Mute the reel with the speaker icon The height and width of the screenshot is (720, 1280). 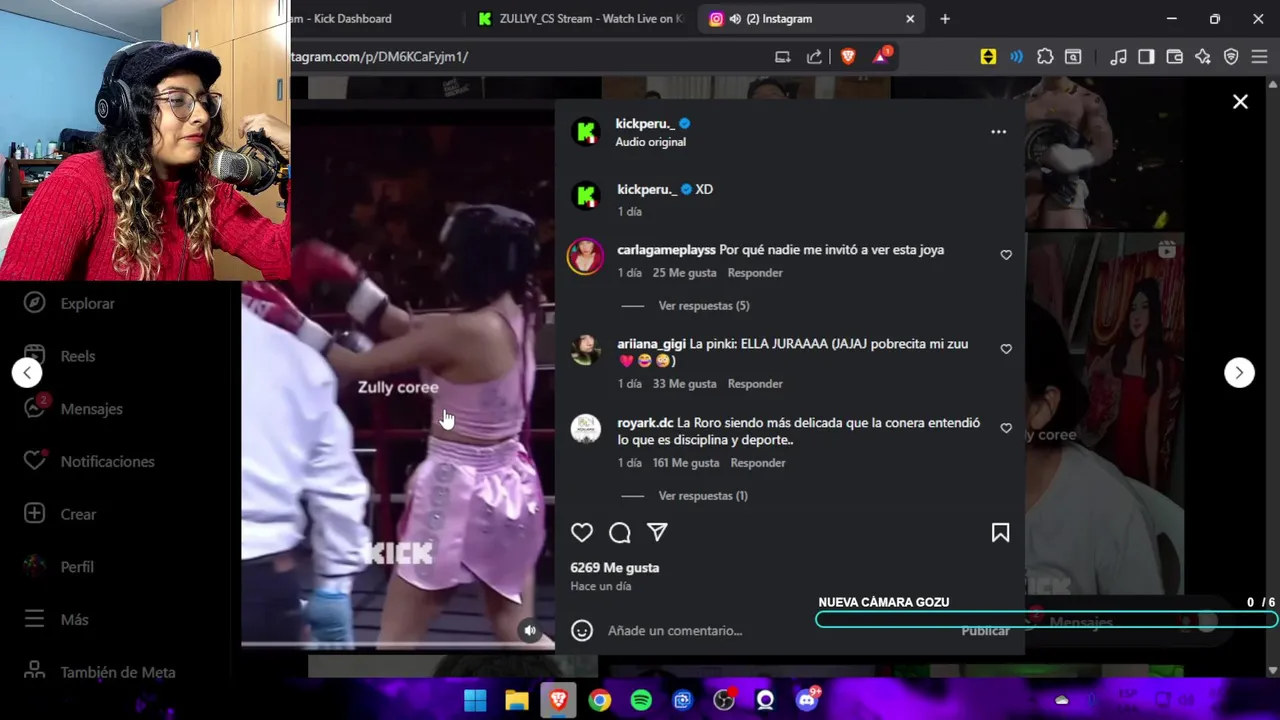click(x=530, y=630)
